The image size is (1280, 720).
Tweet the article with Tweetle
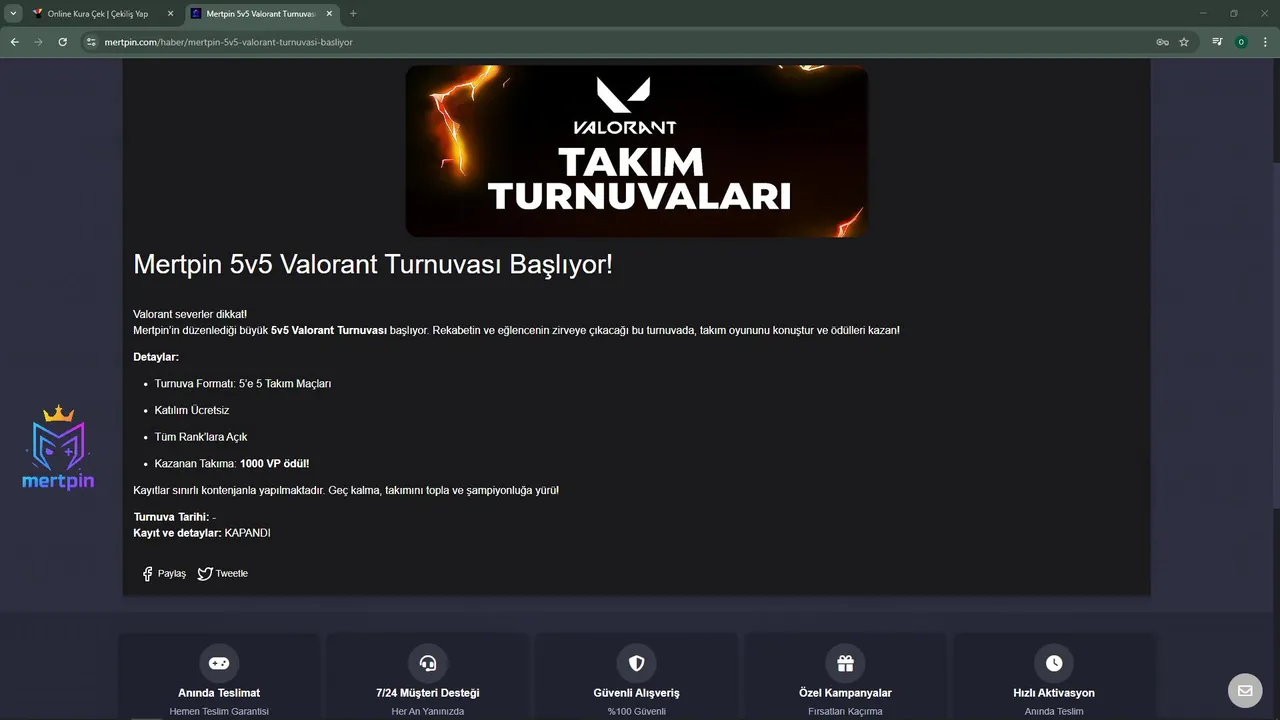pyautogui.click(x=223, y=574)
